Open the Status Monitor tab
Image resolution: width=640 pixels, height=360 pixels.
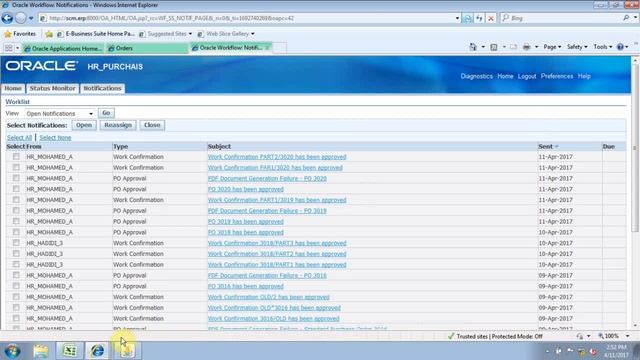point(52,88)
